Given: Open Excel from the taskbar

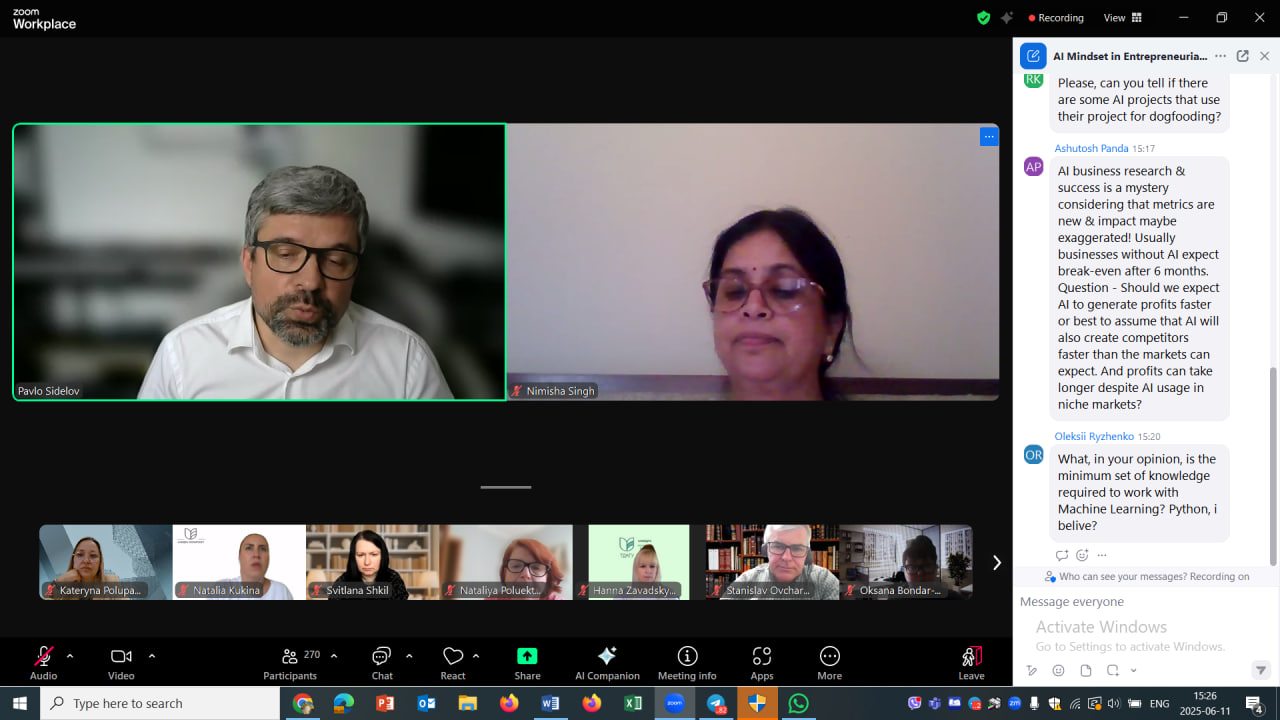Looking at the screenshot, I should pyautogui.click(x=632, y=703).
